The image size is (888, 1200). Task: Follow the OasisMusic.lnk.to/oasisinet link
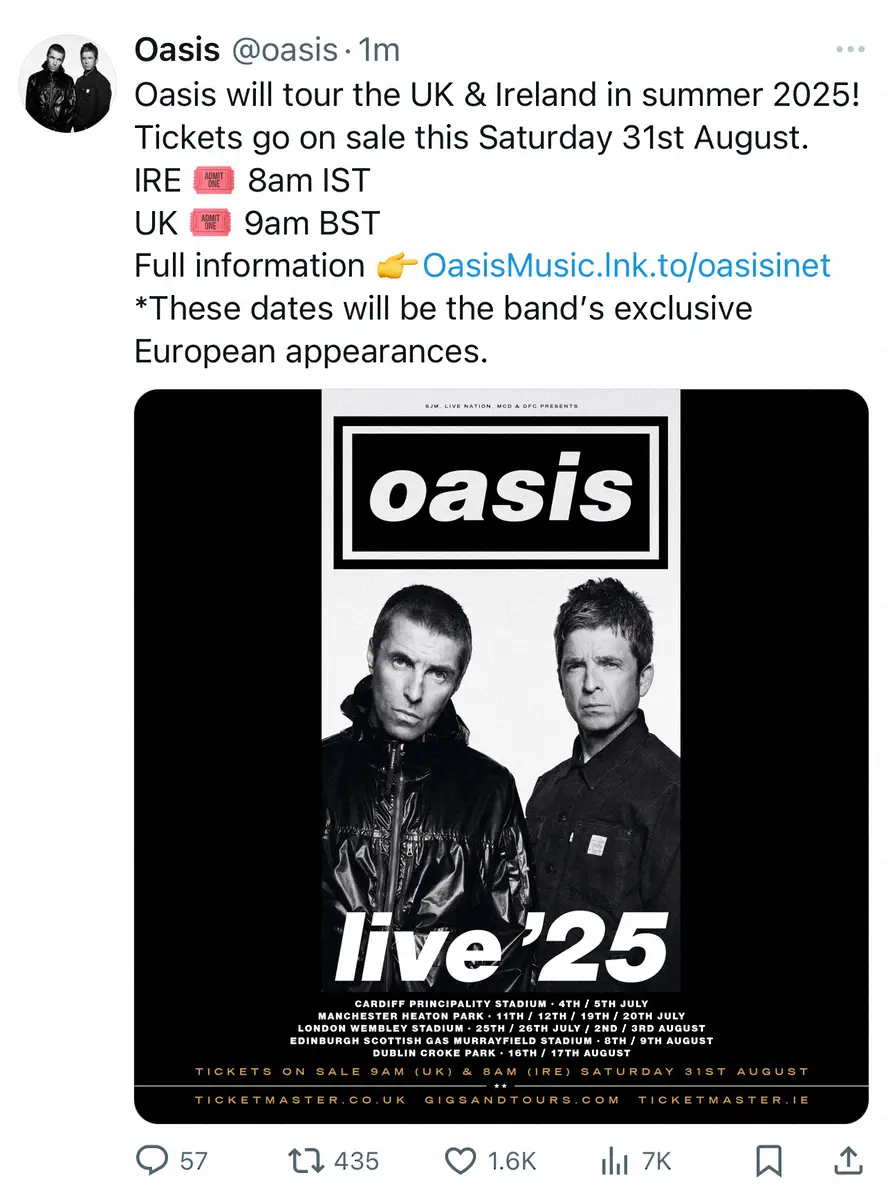point(626,265)
